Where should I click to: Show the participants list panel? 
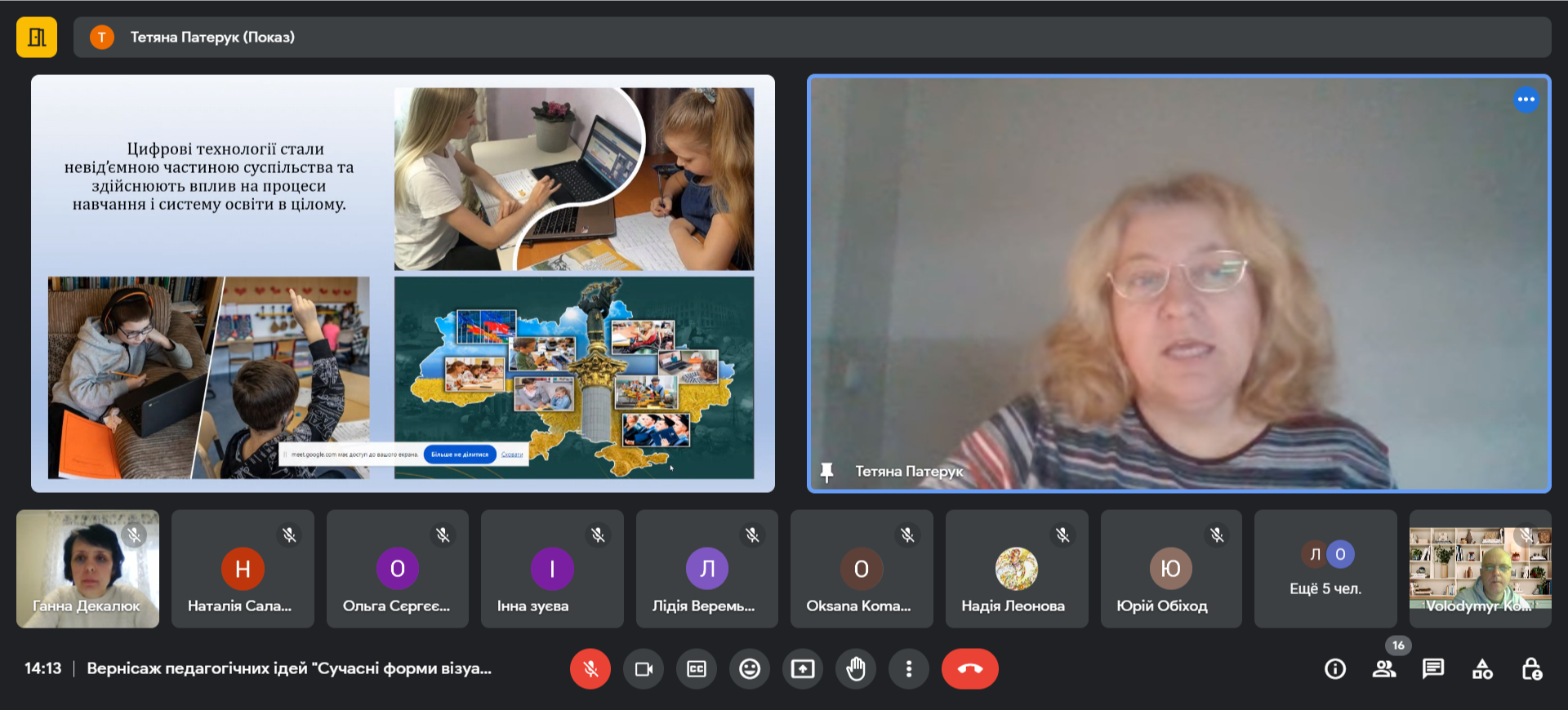click(1383, 669)
